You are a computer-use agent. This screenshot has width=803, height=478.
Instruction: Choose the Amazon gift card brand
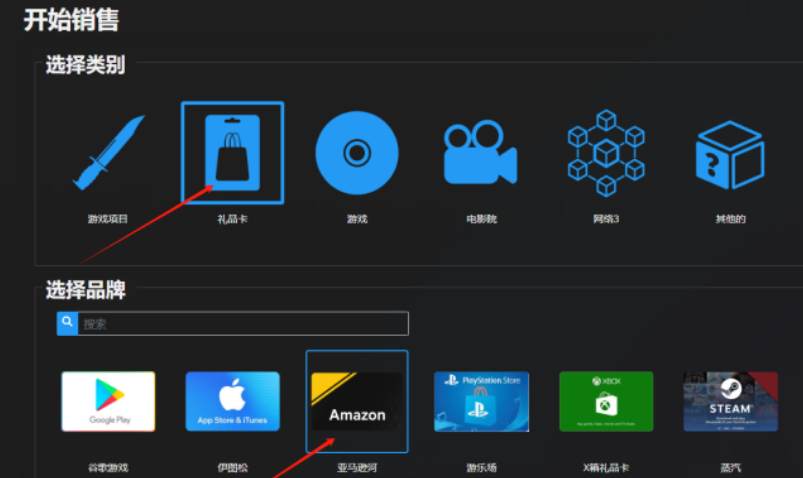pos(357,401)
